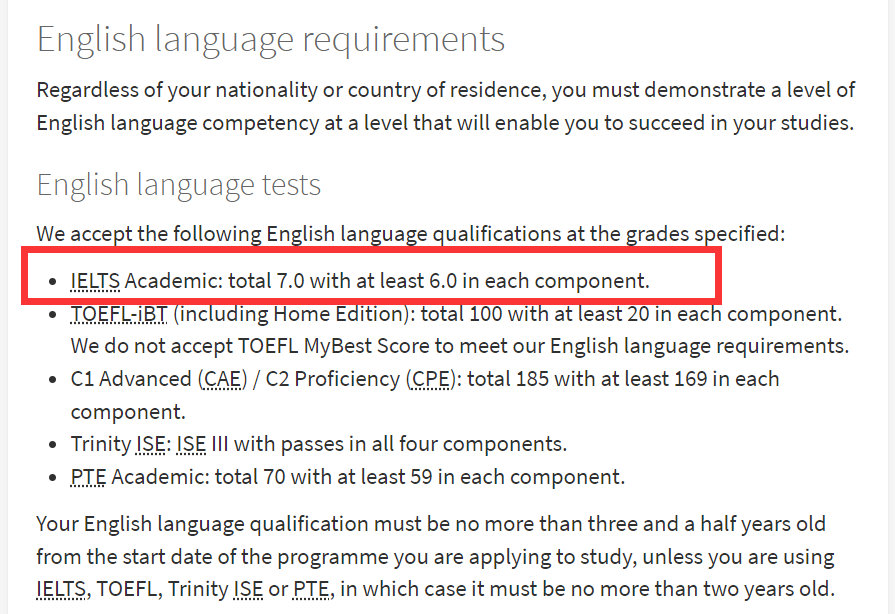Click the PTE abbreviation in PTE Academic bullet
This screenshot has width=895, height=614.
(x=88, y=476)
